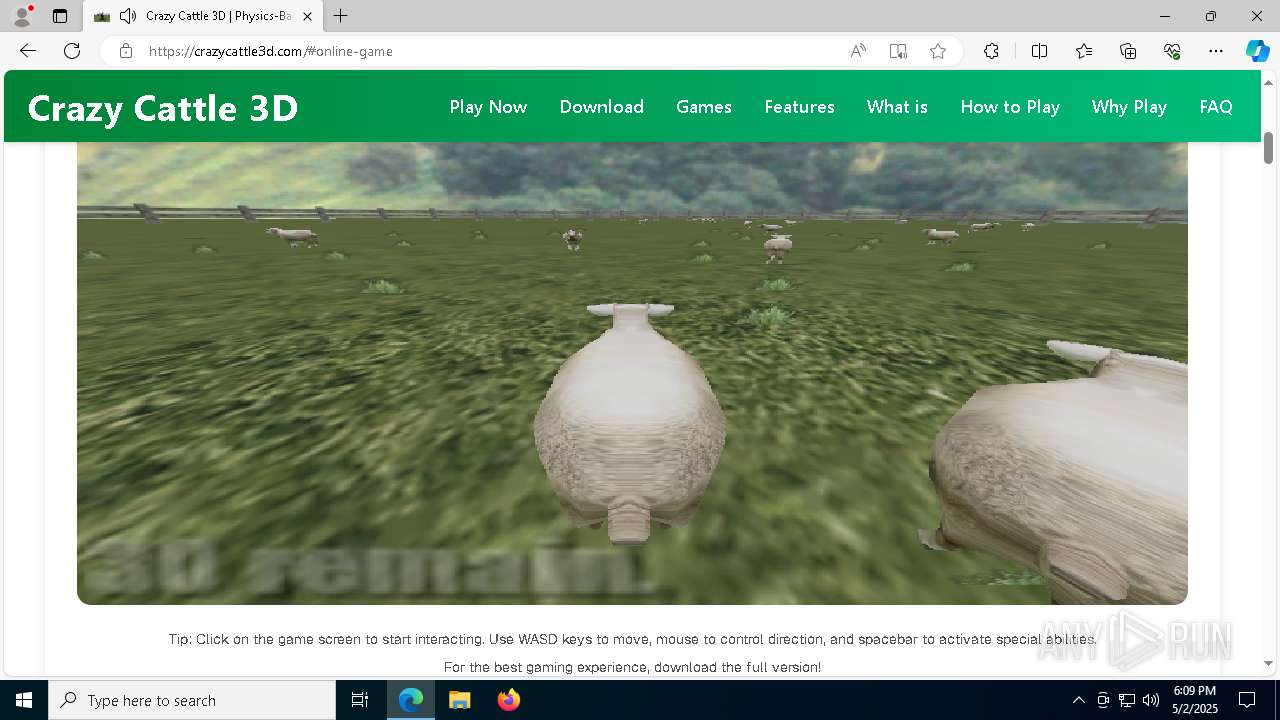Launch Firefox from the taskbar
Screen dimensions: 1280x720
(x=508, y=700)
